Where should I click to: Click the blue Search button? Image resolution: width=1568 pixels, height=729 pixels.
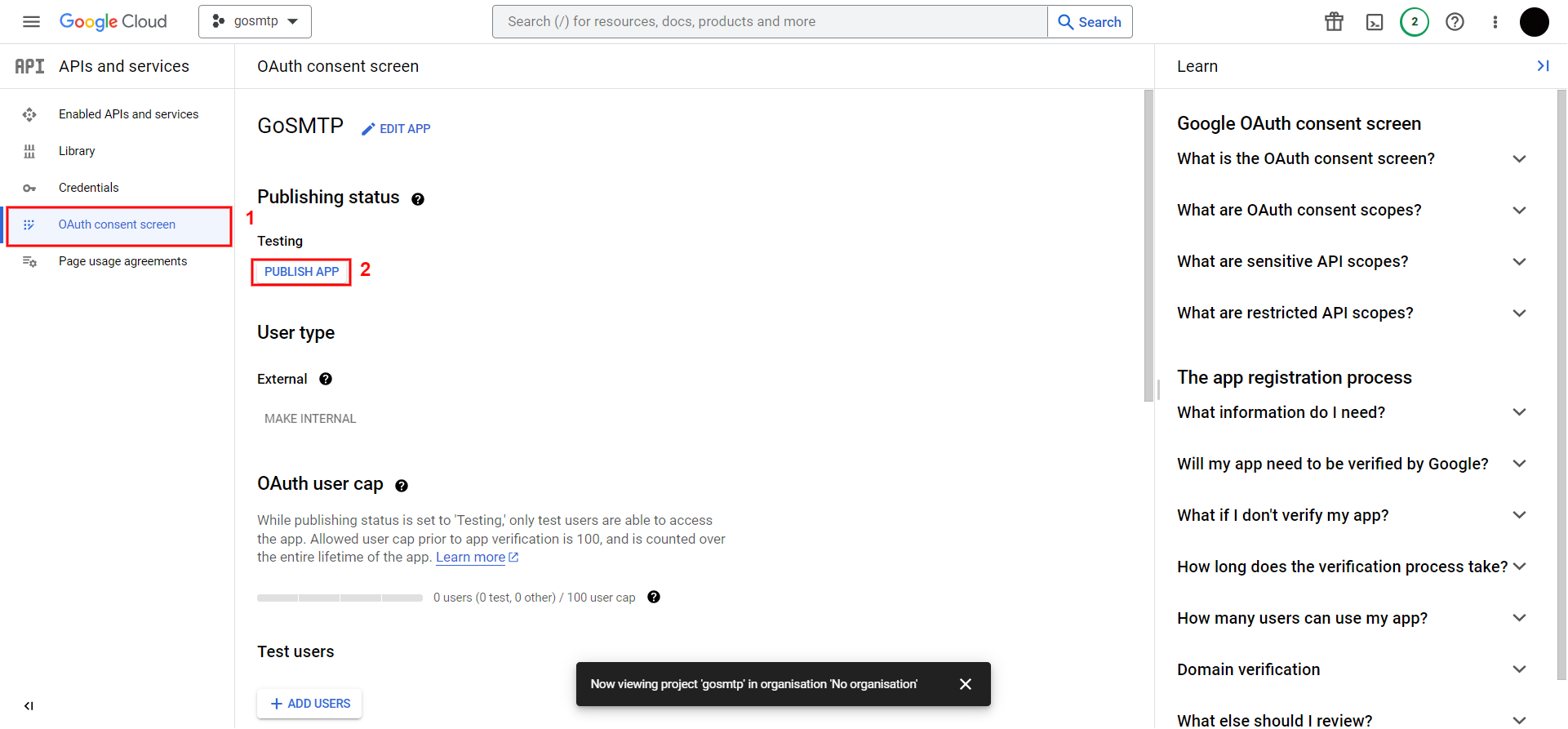click(1090, 22)
